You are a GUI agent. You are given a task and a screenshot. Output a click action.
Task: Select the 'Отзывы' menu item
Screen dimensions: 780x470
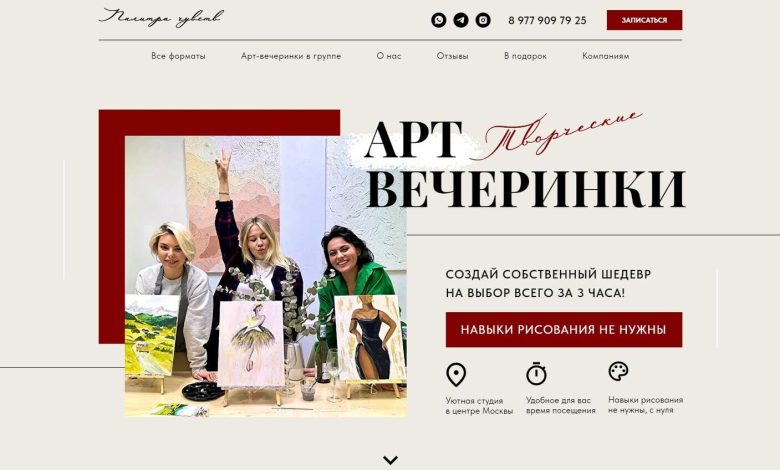tap(452, 56)
